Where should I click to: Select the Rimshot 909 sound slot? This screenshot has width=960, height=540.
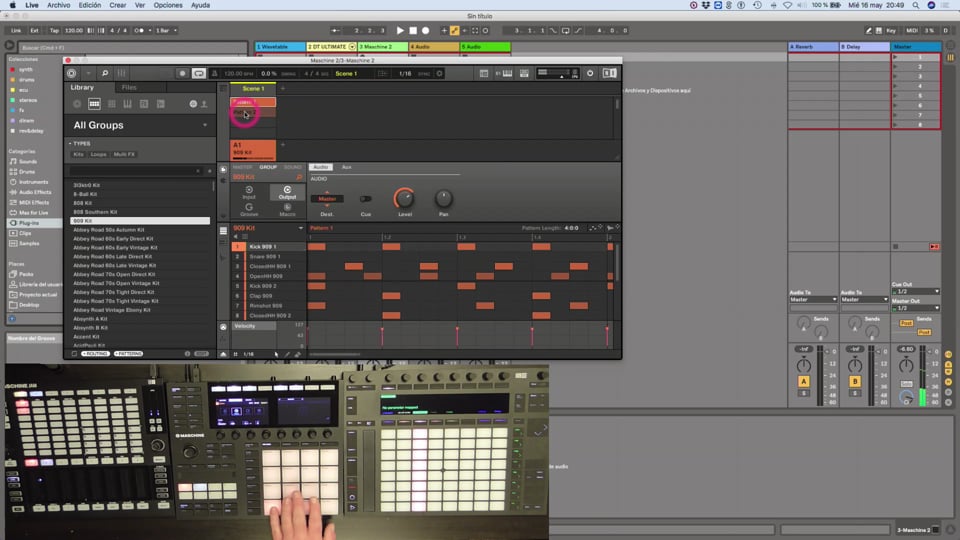point(268,306)
